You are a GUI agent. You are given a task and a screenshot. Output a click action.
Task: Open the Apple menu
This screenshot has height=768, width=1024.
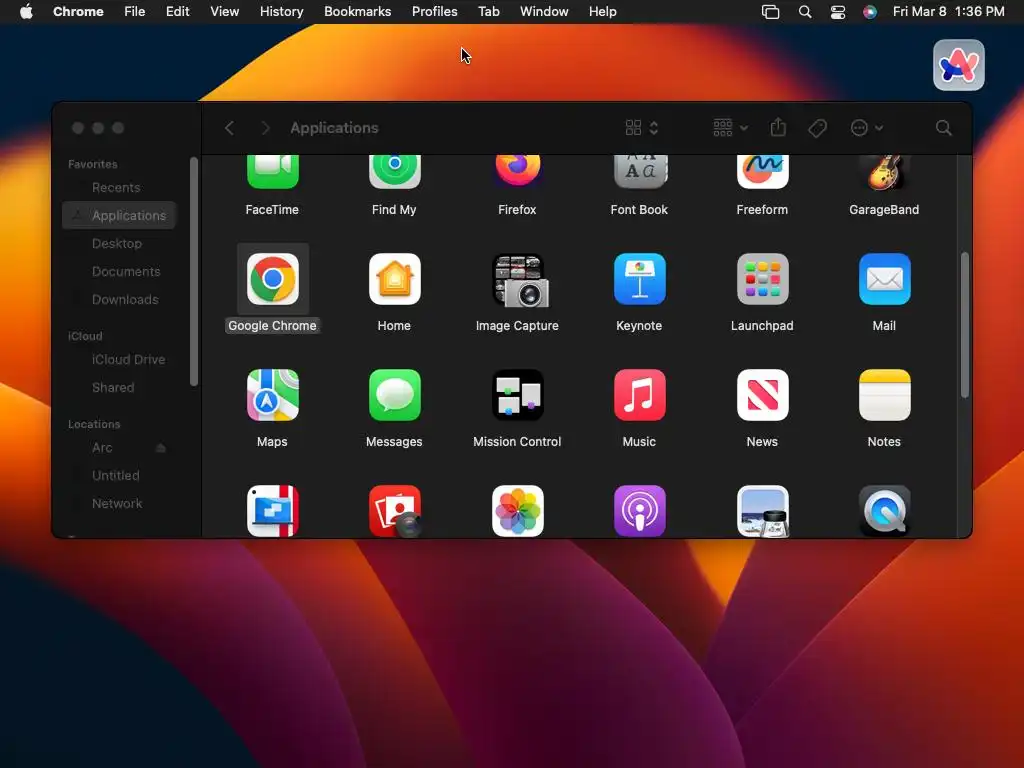tap(26, 12)
